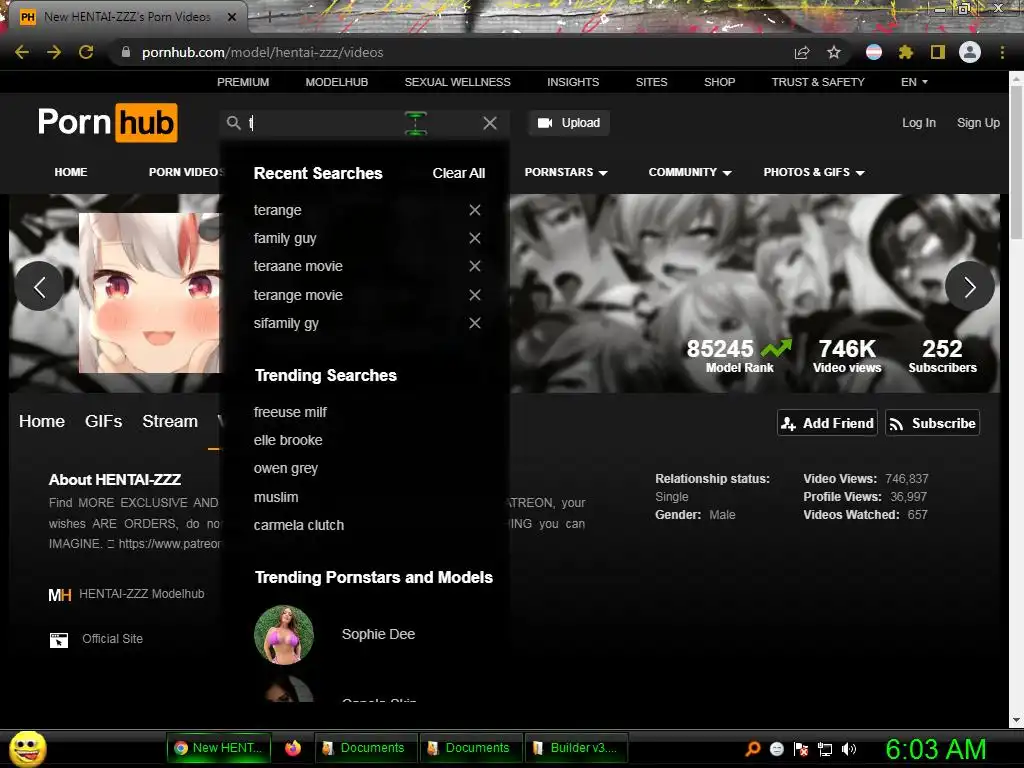Click the round chat bubble tray icon
Image resolution: width=1024 pixels, height=768 pixels.
(x=777, y=749)
